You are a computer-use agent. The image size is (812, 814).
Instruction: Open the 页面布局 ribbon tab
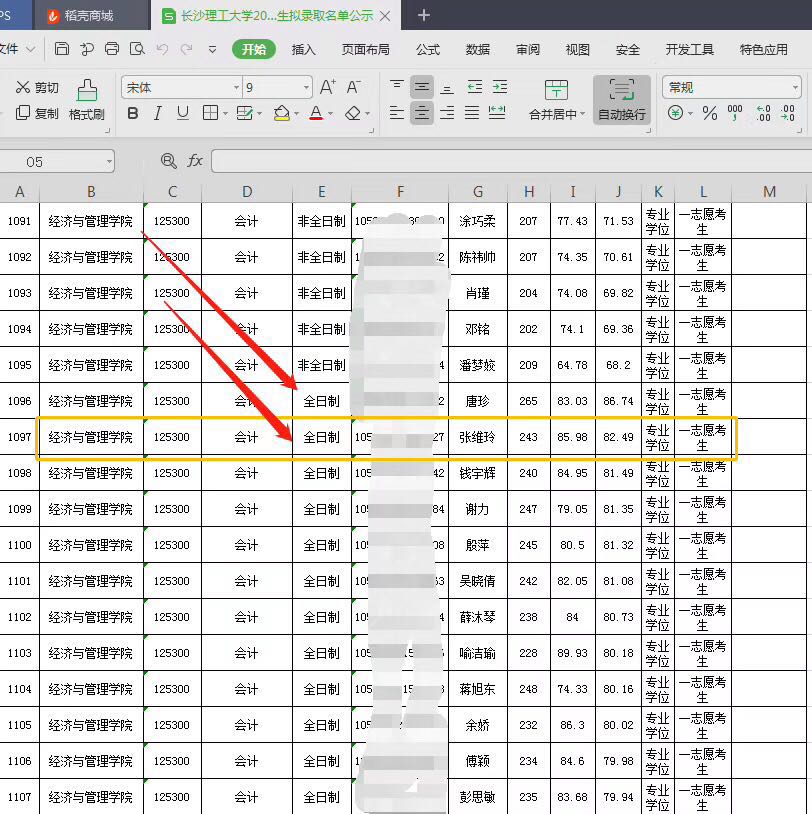[x=366, y=49]
